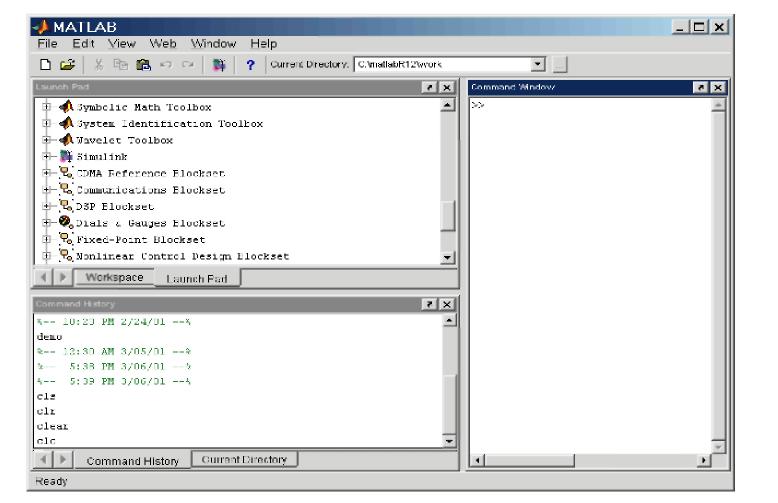Click the Wavelet Toolbox icon
778x503 pixels.
click(x=66, y=139)
